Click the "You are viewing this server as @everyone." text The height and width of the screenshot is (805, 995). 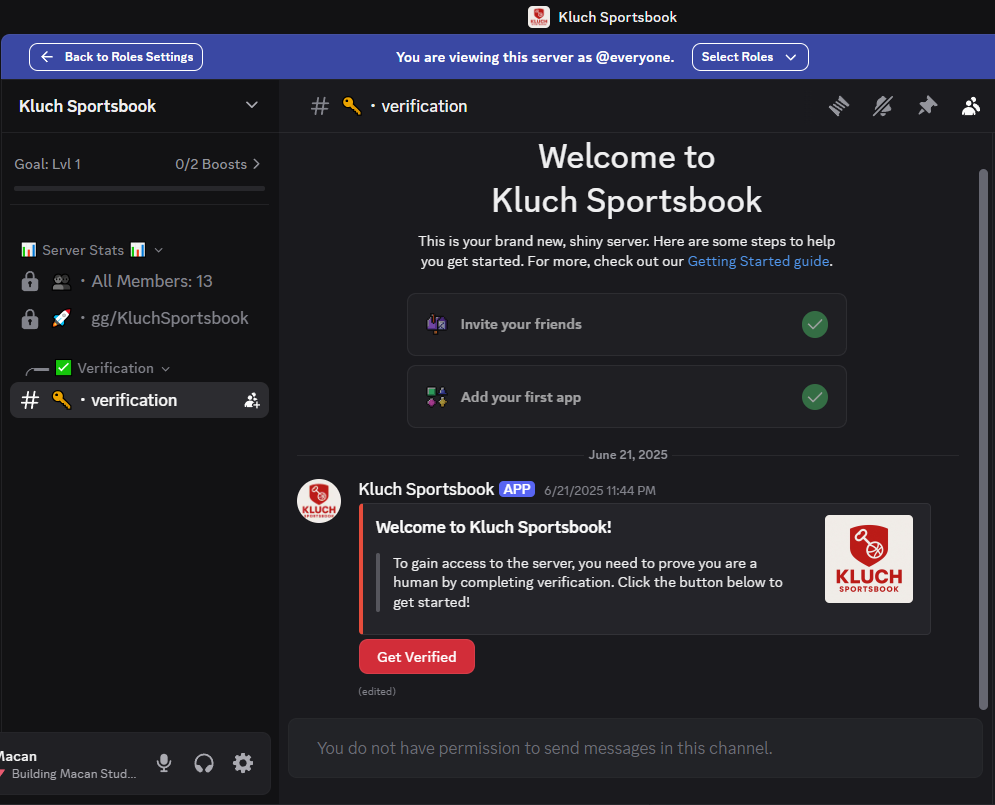(535, 57)
